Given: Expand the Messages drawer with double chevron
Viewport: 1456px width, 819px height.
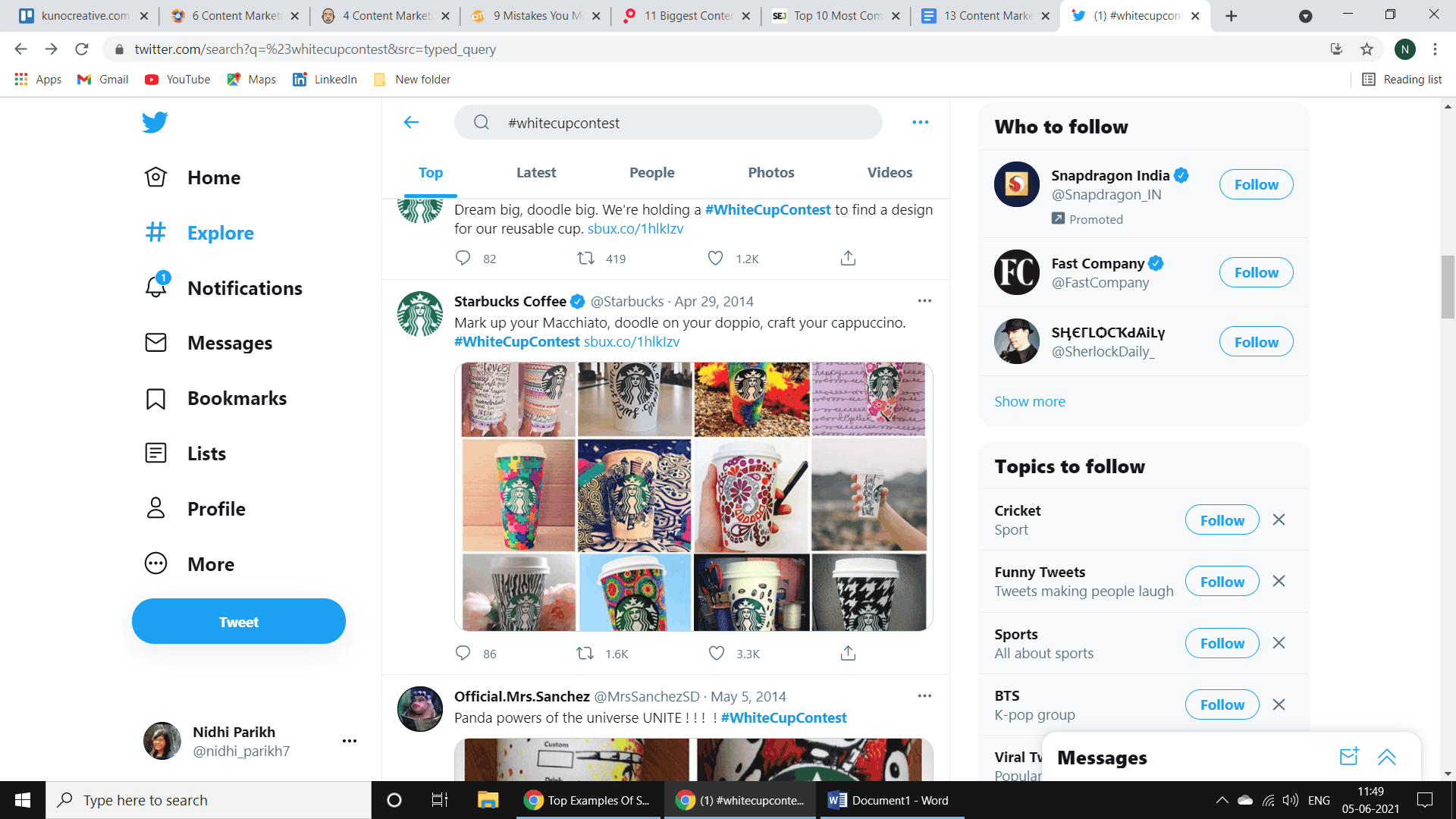Looking at the screenshot, I should click(1387, 756).
